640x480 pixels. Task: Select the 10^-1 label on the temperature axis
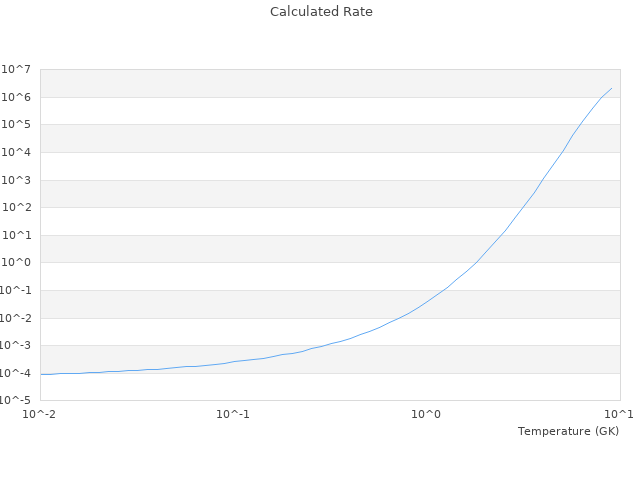coord(233,414)
